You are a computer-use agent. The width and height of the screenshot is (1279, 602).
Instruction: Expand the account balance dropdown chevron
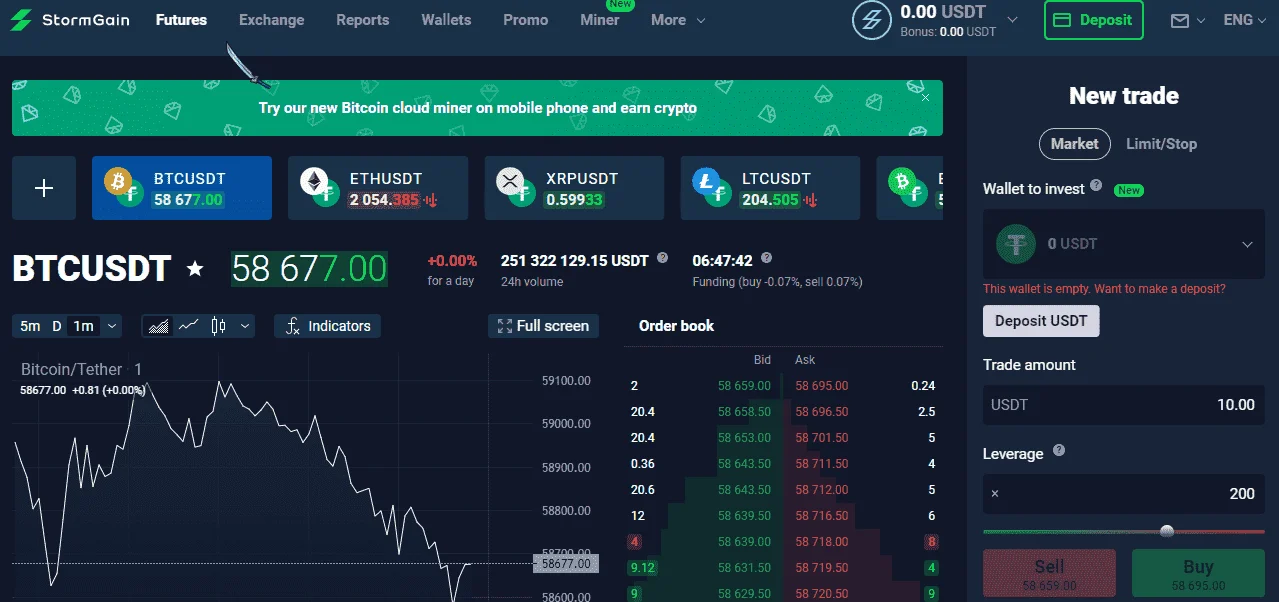click(x=1012, y=20)
